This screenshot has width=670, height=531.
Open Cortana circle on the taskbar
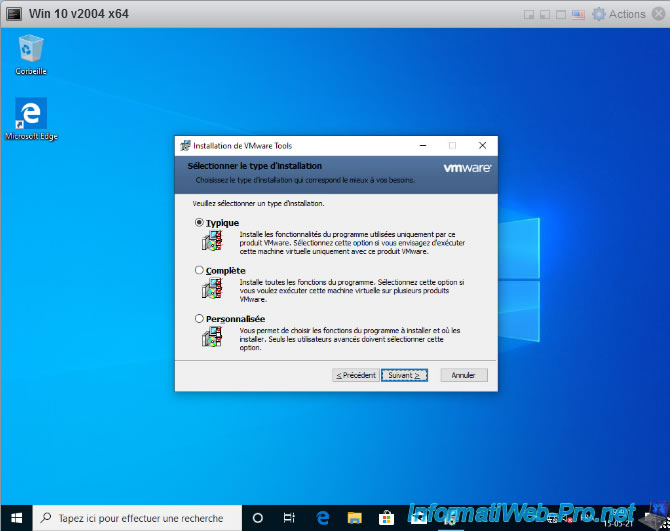(x=258, y=518)
